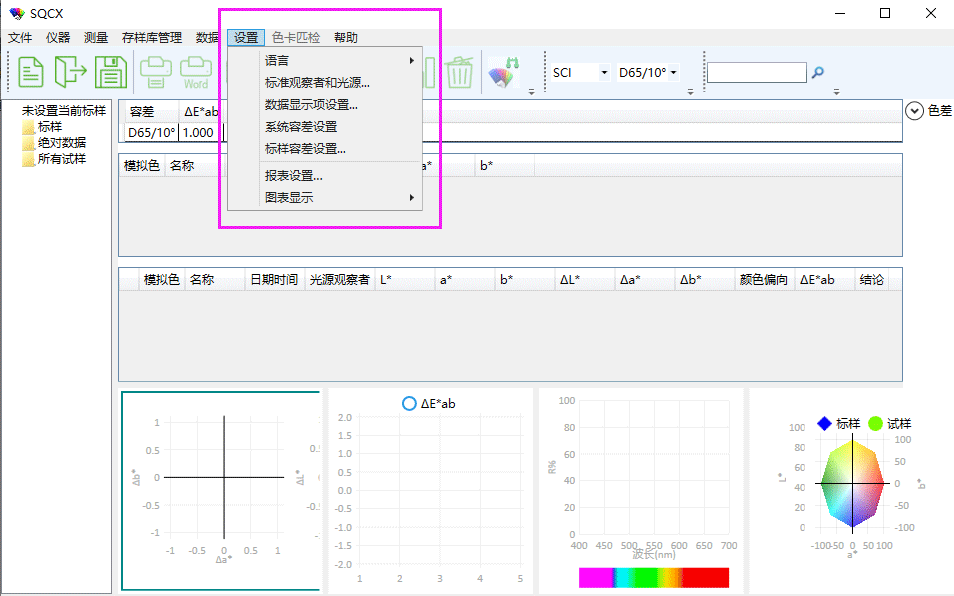Open a file using the open icon
The width and height of the screenshot is (954, 596).
[70, 71]
